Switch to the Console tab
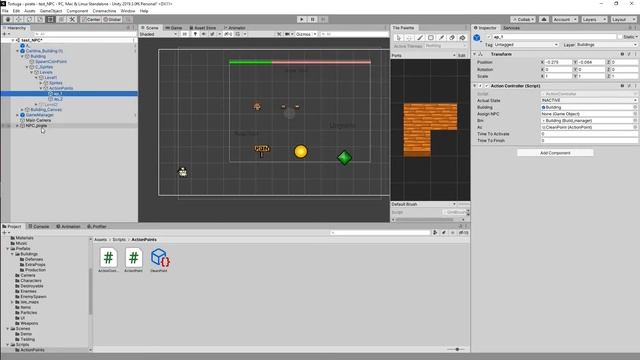Viewport: 640px width, 360px height. [39, 226]
